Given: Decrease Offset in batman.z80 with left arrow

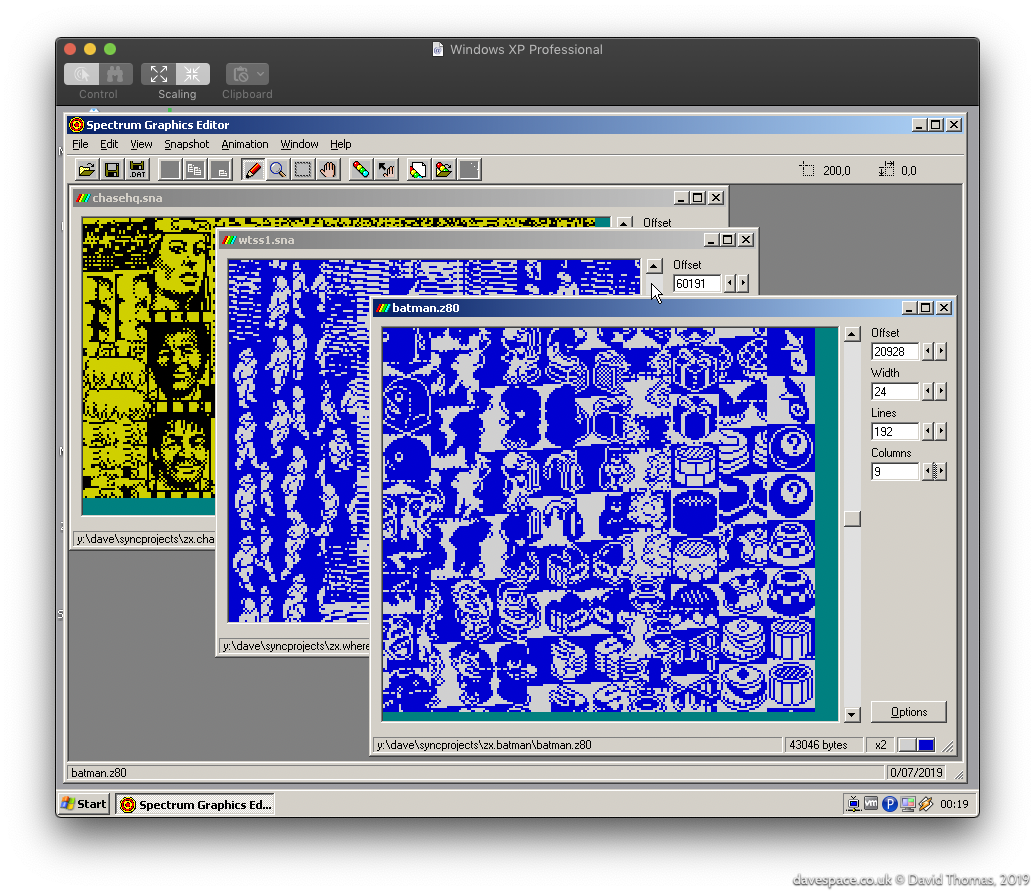Looking at the screenshot, I should [927, 352].
